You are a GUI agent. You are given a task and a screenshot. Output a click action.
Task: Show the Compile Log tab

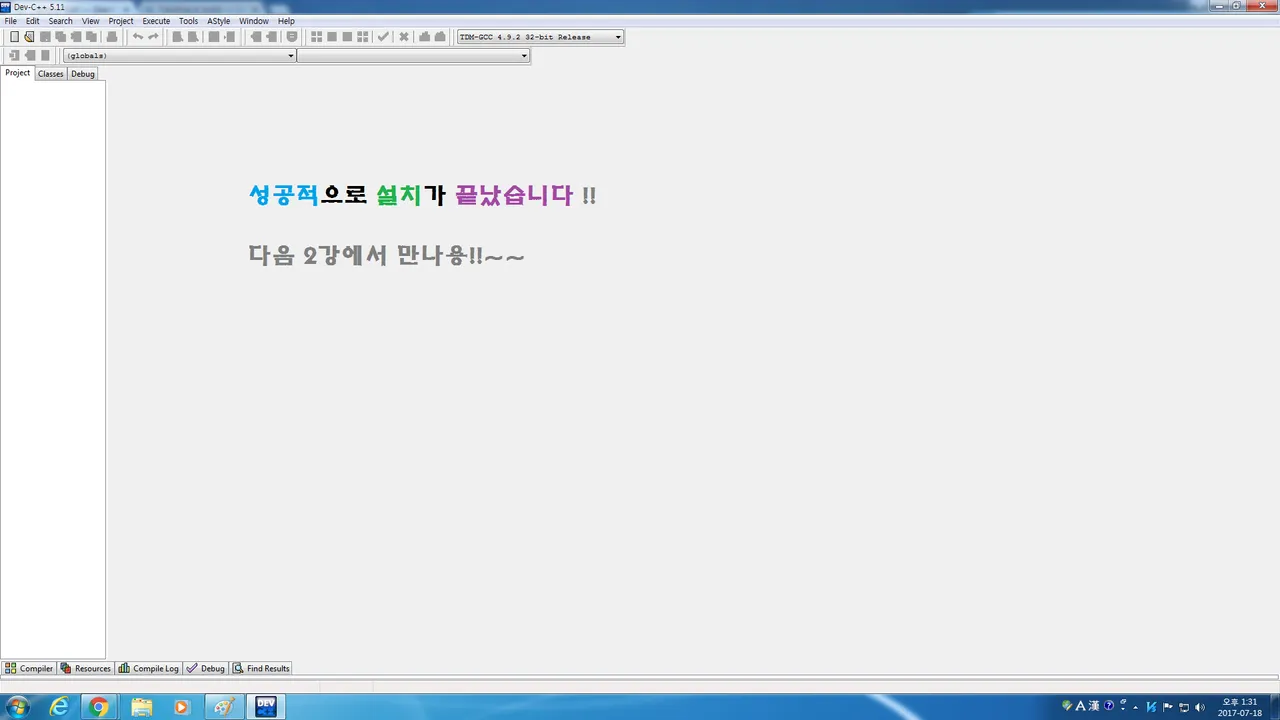(149, 668)
